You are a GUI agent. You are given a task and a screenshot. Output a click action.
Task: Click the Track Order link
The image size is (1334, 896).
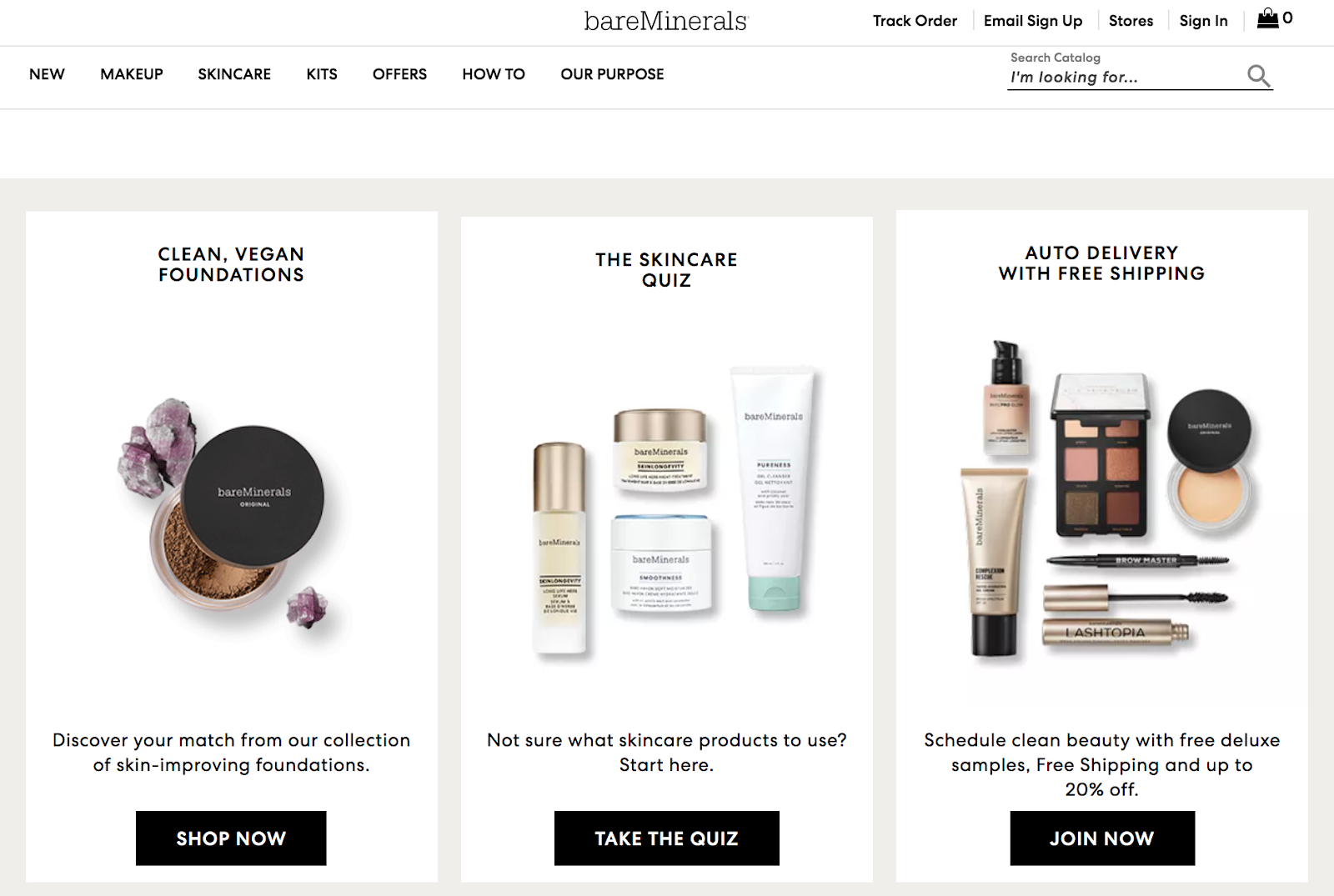pyautogui.click(x=915, y=21)
